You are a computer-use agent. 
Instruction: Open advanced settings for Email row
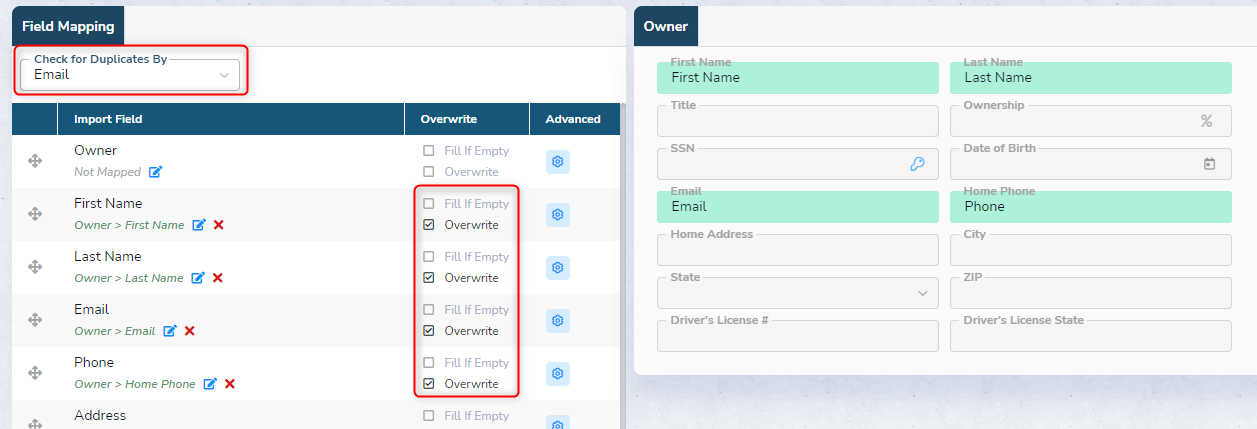pos(558,321)
